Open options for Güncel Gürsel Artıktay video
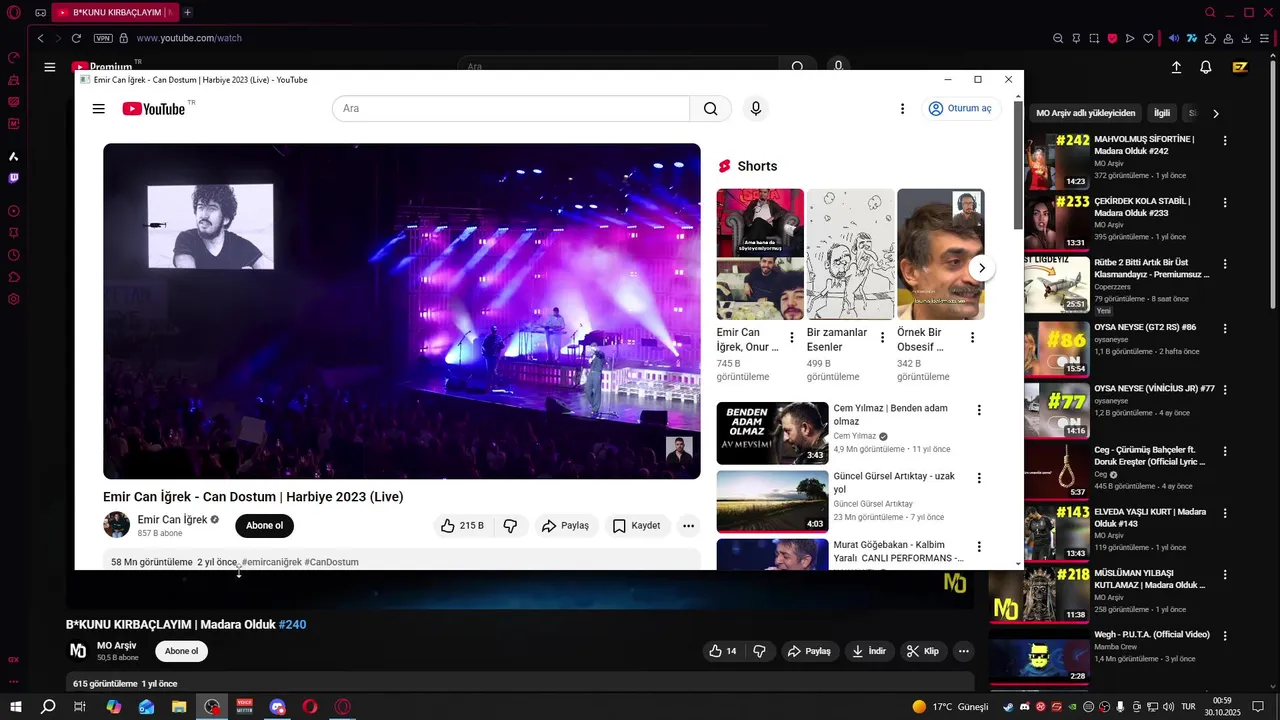Image resolution: width=1280 pixels, height=720 pixels. coord(979,478)
